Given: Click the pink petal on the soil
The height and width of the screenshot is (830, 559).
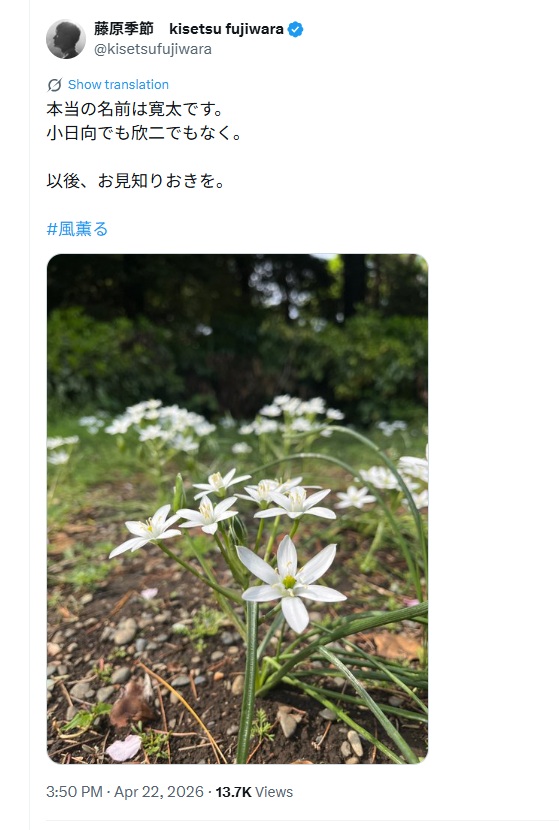Looking at the screenshot, I should tap(124, 748).
